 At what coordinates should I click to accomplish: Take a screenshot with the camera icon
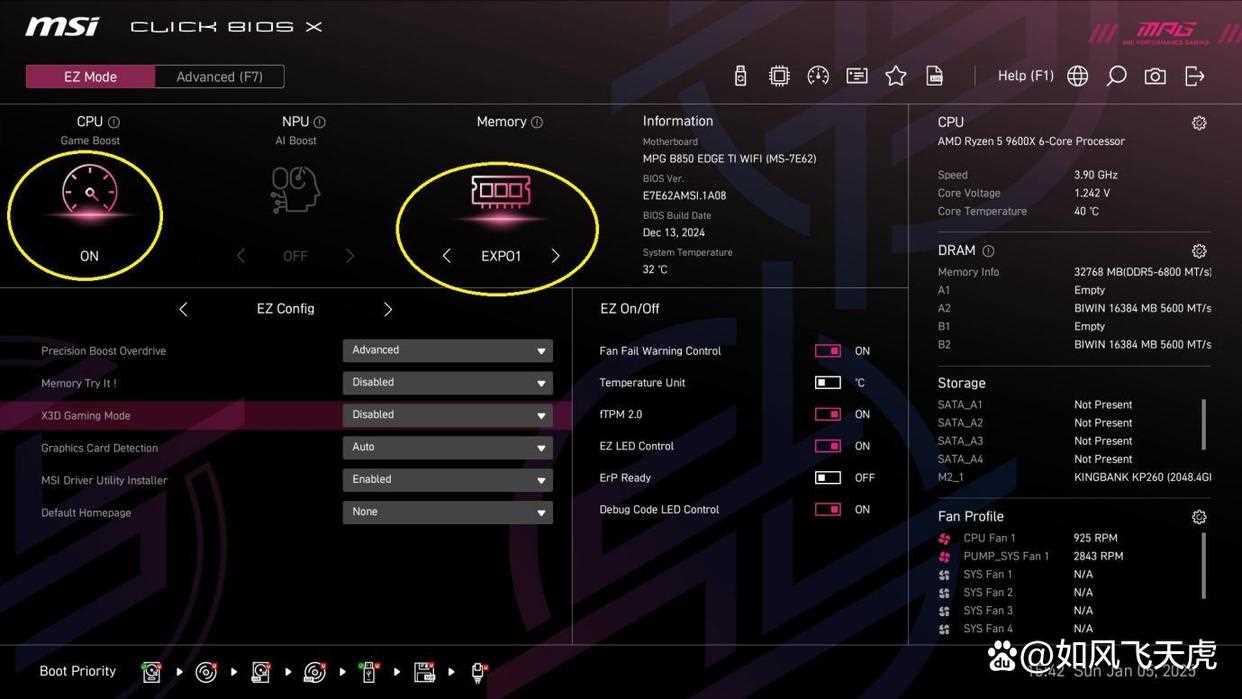coord(1155,76)
